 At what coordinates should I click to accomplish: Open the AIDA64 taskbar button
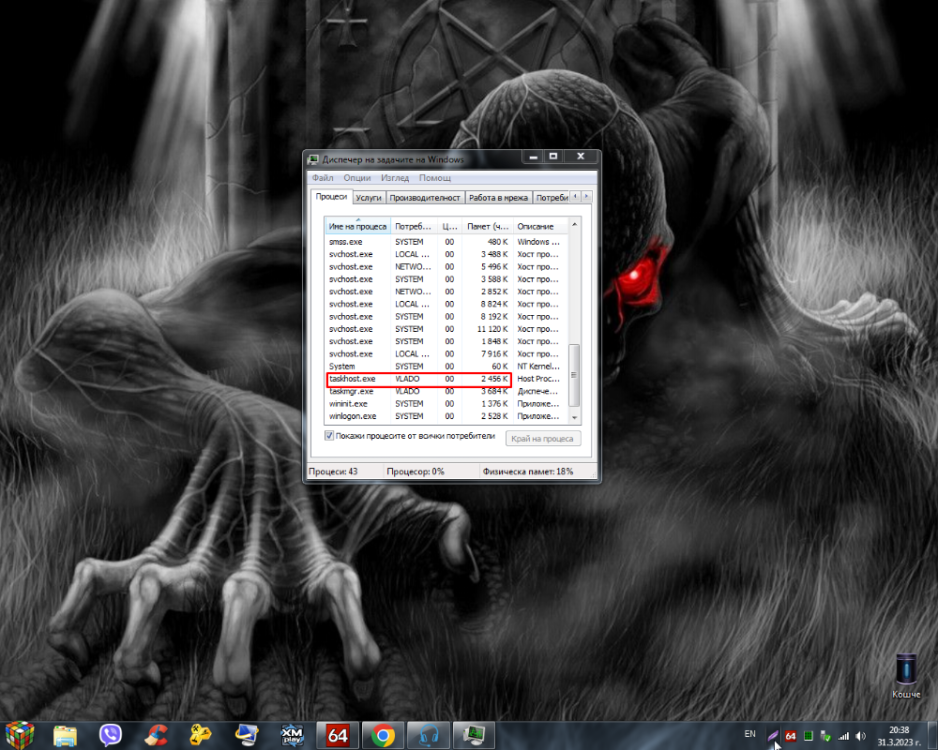pyautogui.click(x=337, y=736)
